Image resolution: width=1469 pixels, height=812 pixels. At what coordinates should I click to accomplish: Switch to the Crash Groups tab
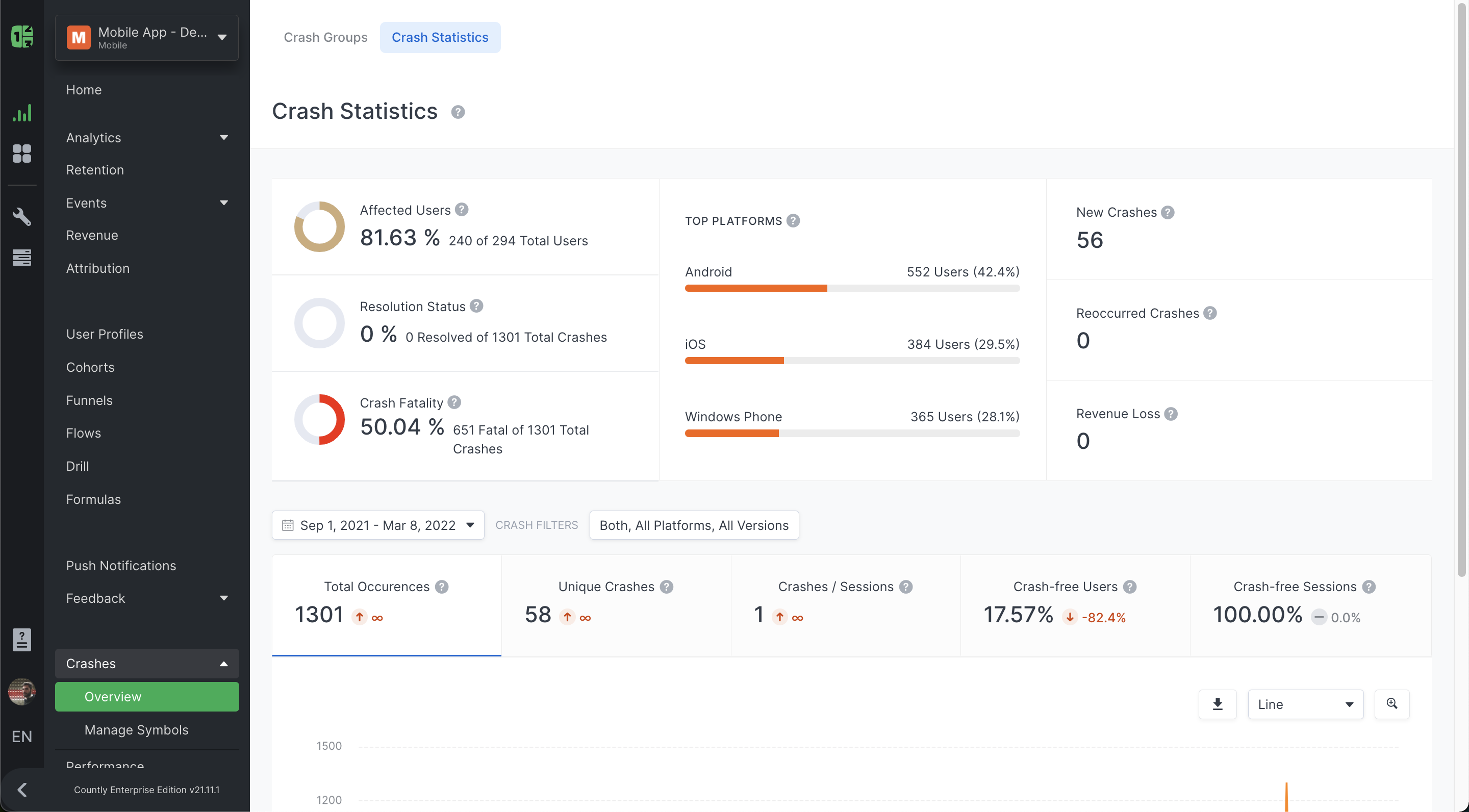tap(325, 37)
